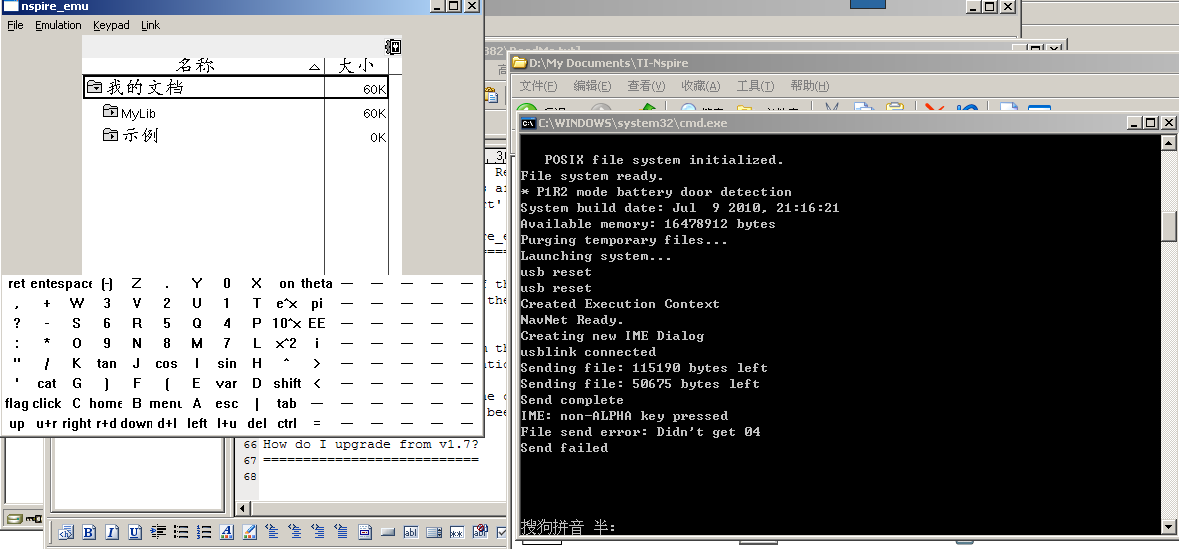Insert a password field (**) from toolbar
This screenshot has height=549, width=1179.
pyautogui.click(x=457, y=533)
